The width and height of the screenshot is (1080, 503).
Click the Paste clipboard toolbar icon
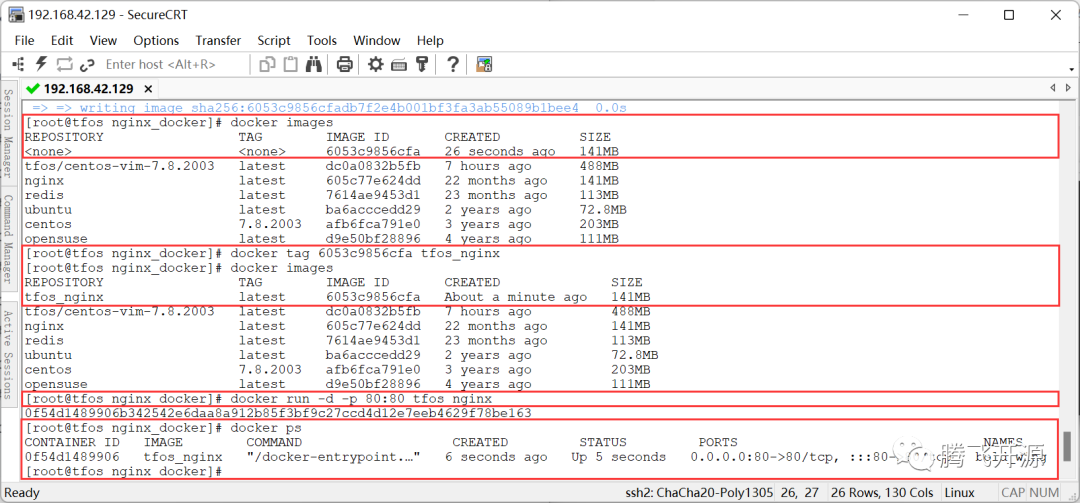pyautogui.click(x=291, y=64)
